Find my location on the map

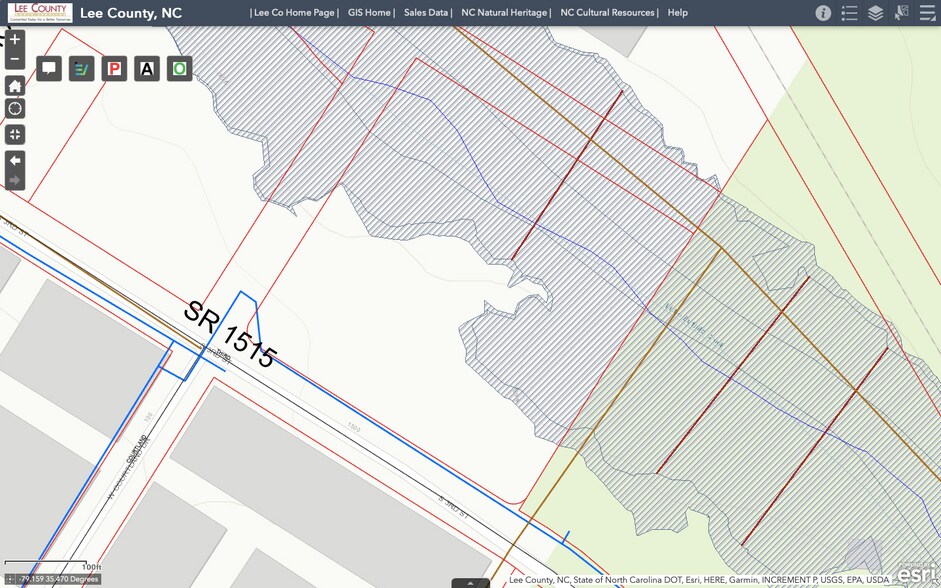coord(15,109)
